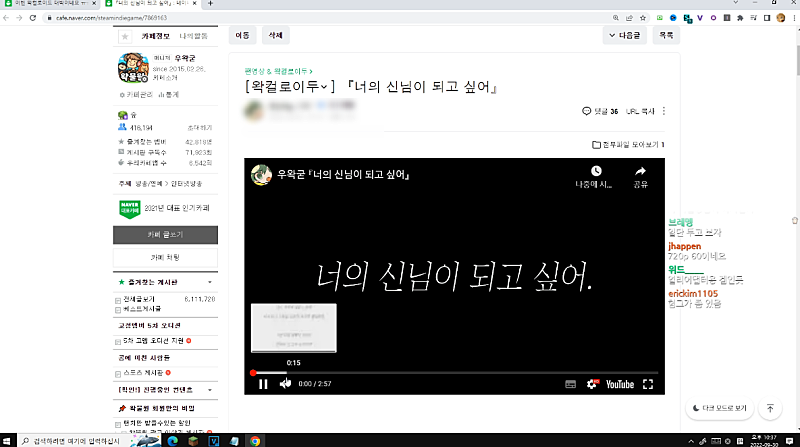Screen dimensions: 800x447
Task: Enter fullscreen video mode
Action: [x=648, y=384]
